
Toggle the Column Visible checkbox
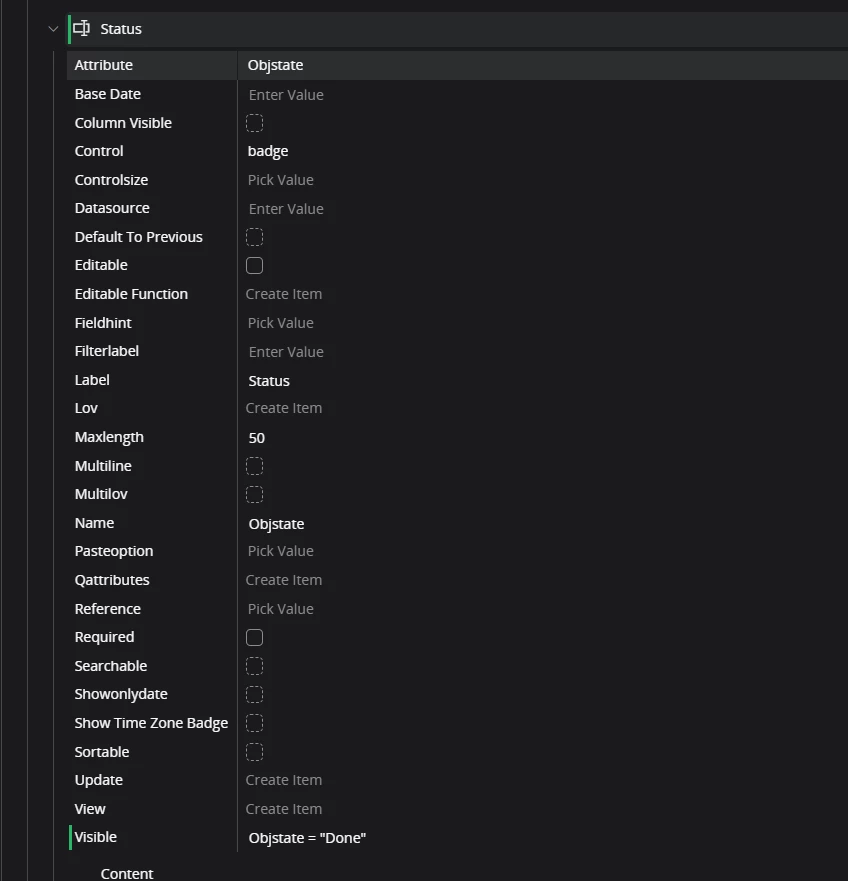pyautogui.click(x=255, y=123)
